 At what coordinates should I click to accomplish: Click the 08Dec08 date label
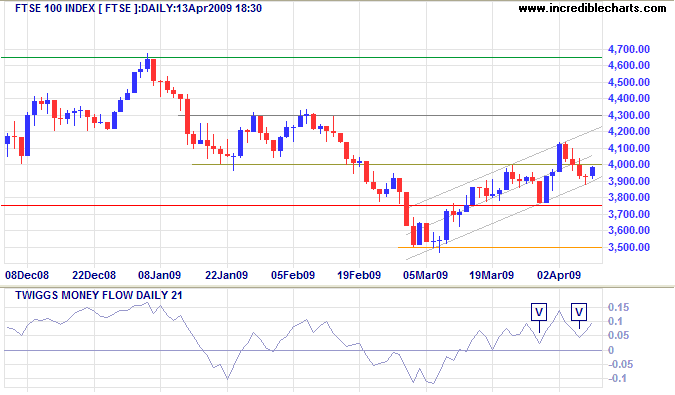coord(27,275)
